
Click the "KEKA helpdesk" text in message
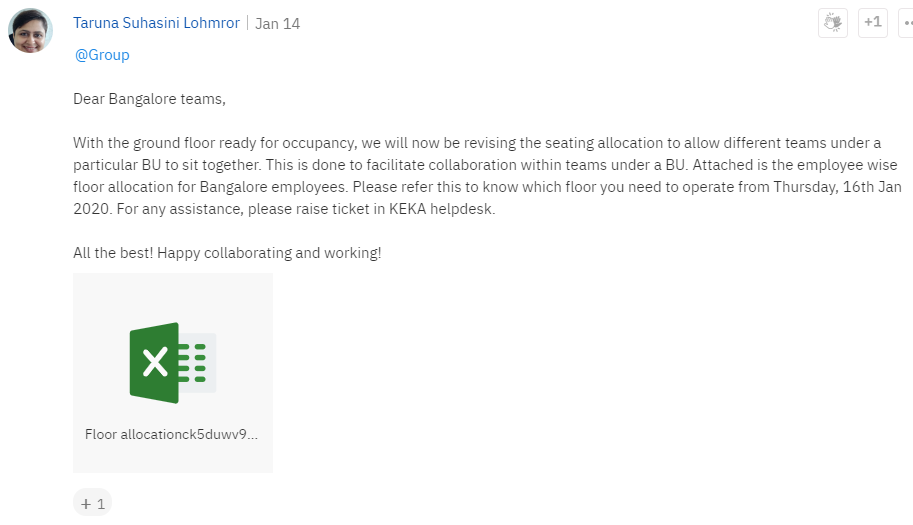441,209
